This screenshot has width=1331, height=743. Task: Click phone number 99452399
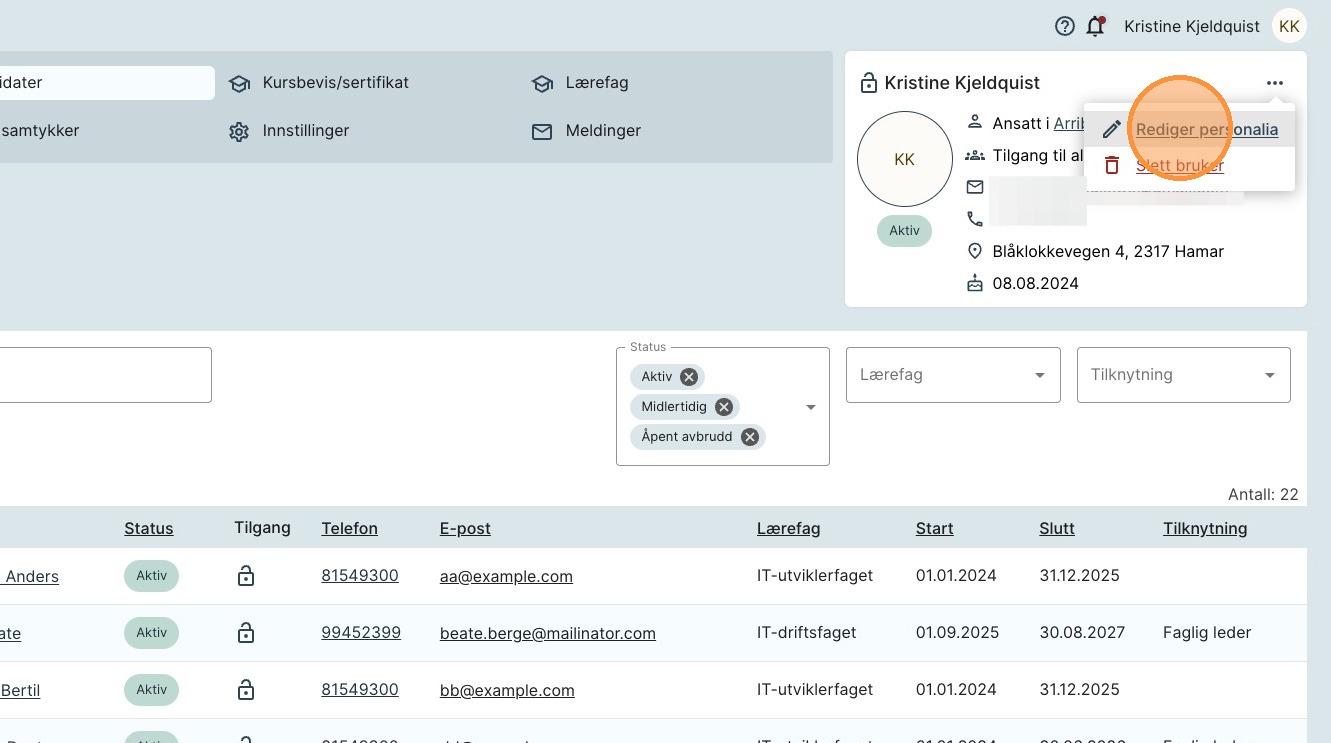click(x=361, y=633)
